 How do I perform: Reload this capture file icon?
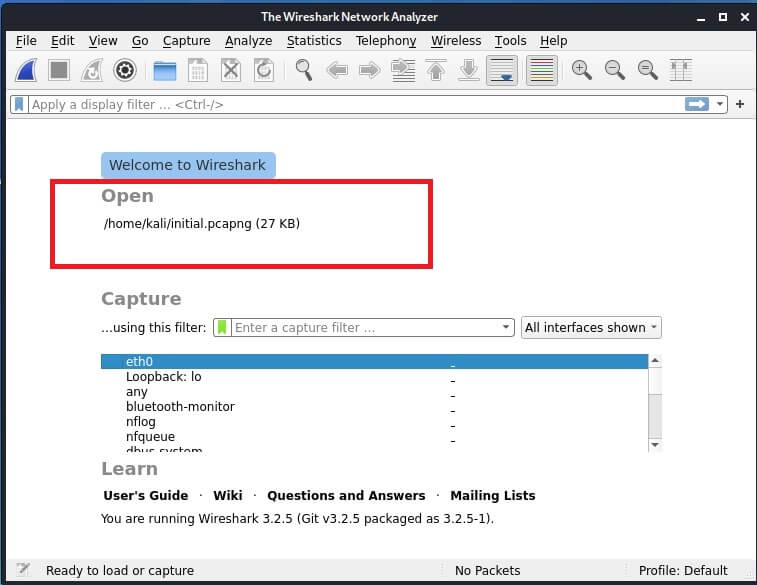click(264, 70)
